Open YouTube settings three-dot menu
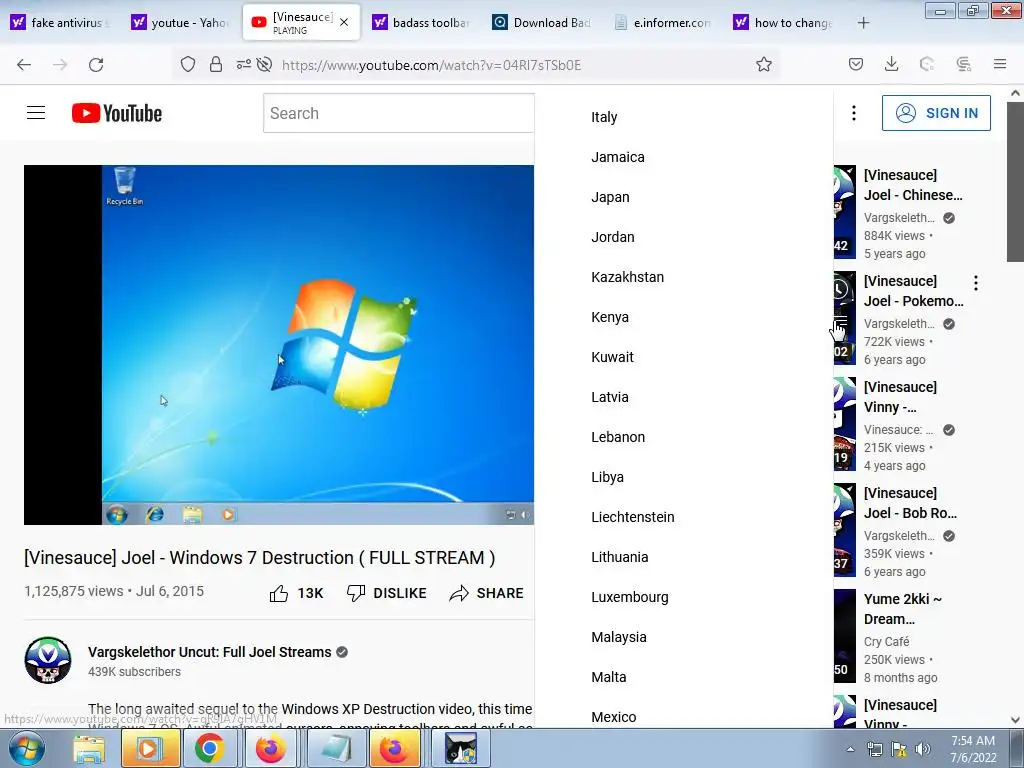The width and height of the screenshot is (1024, 768). (x=854, y=113)
